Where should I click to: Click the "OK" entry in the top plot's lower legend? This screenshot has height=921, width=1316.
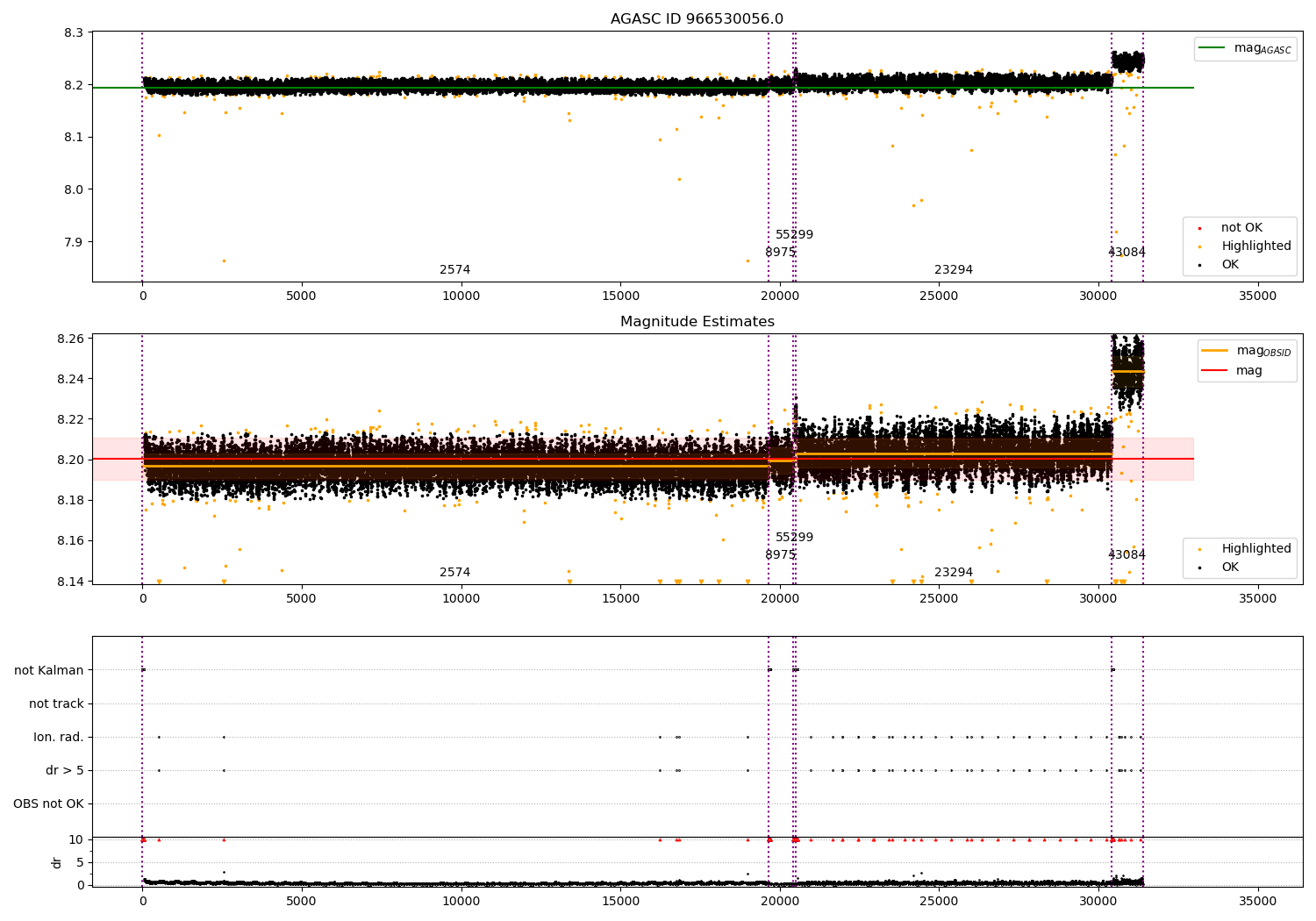pos(1229,265)
